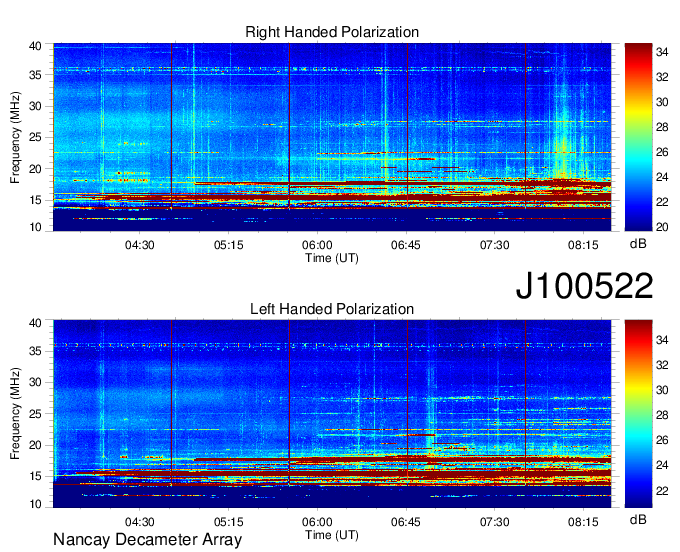
Task: Click frequency tick "25" on right-handed plot
Action: tap(35, 137)
